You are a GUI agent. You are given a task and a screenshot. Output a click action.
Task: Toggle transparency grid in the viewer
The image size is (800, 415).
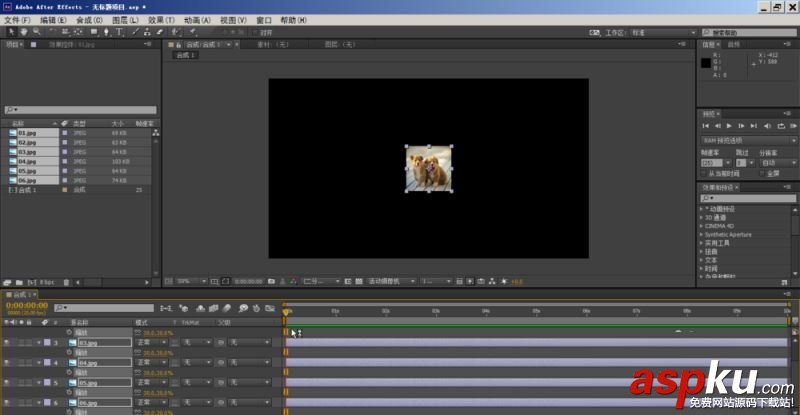(x=359, y=281)
